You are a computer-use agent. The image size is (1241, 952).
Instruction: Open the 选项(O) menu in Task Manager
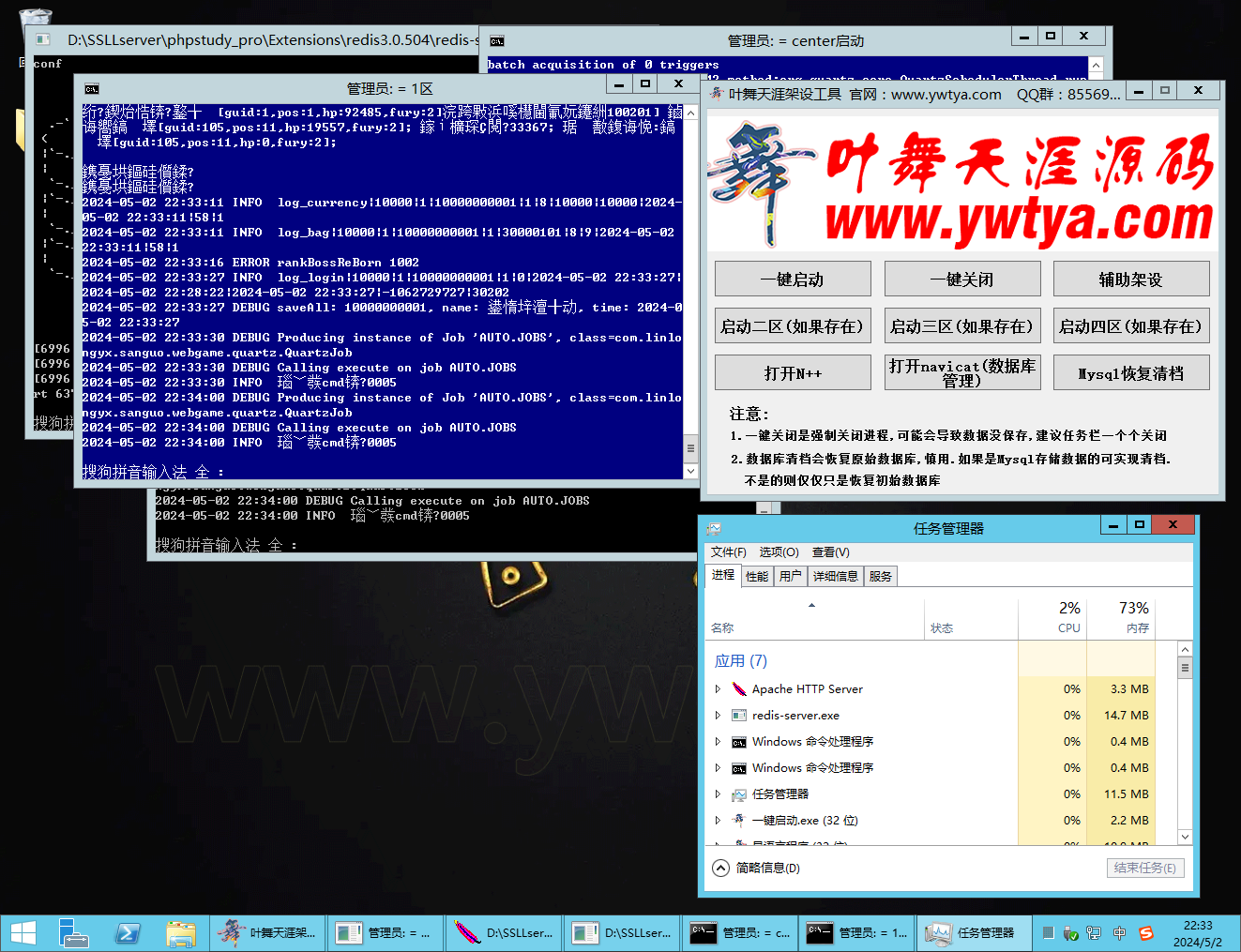(779, 552)
